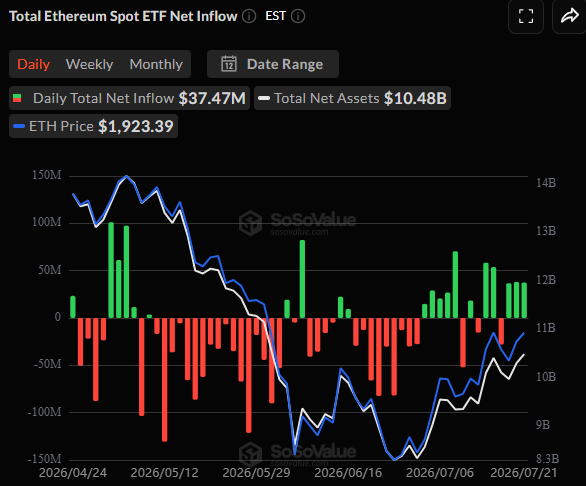586x486 pixels.
Task: Click the blue ETH Price legend swatch
Action: point(19,126)
